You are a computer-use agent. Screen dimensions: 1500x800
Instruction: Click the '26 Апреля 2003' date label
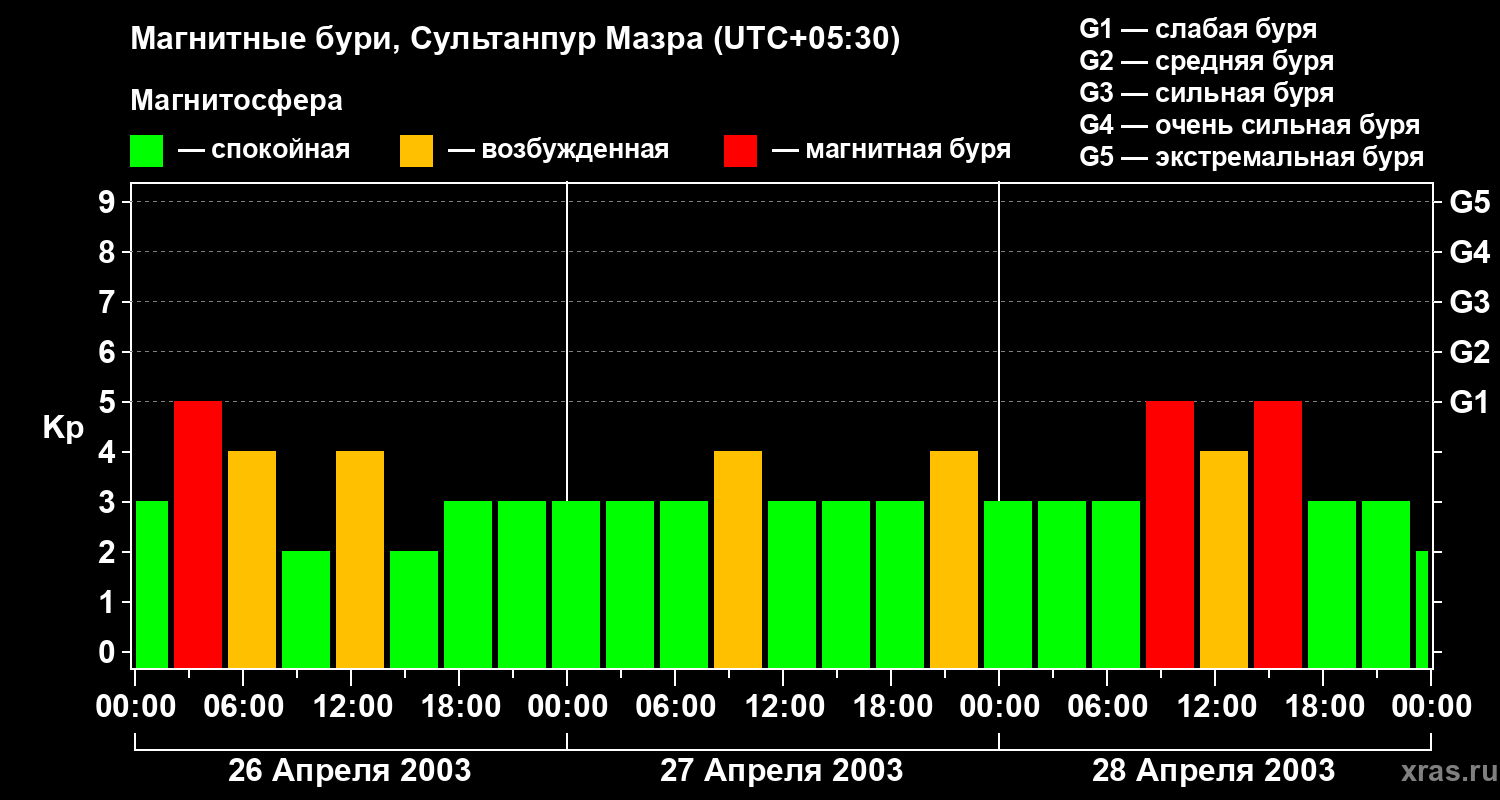[x=350, y=771]
